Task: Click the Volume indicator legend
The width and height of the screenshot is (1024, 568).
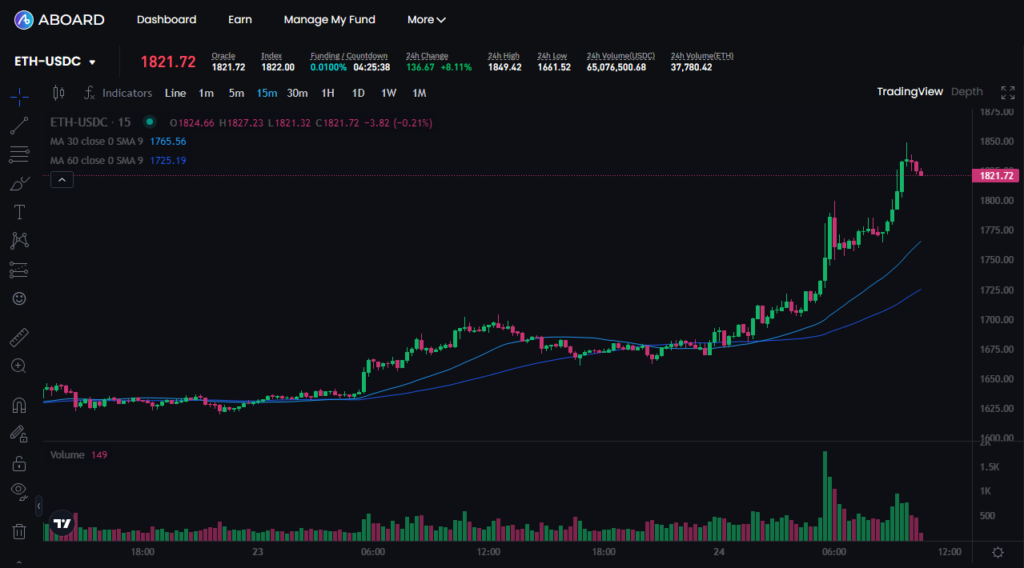Action: [x=78, y=455]
